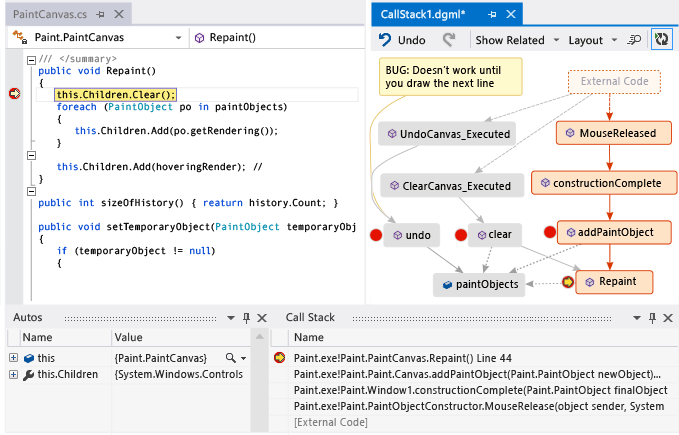Open the Paint.PaintCanvas class dropdown
This screenshot has height=435, width=679.
click(x=97, y=38)
